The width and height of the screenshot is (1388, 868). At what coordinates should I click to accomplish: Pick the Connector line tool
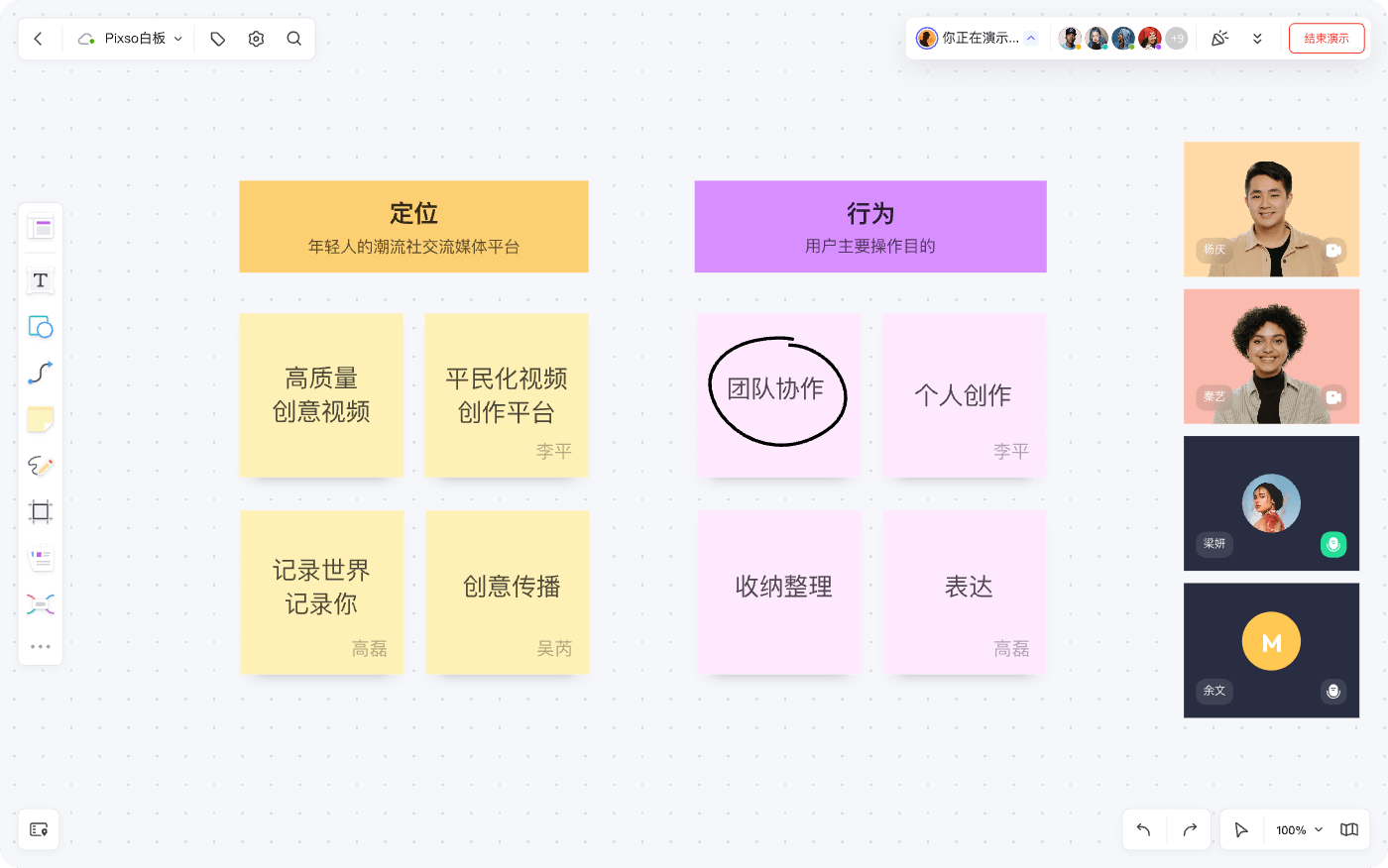click(x=40, y=373)
